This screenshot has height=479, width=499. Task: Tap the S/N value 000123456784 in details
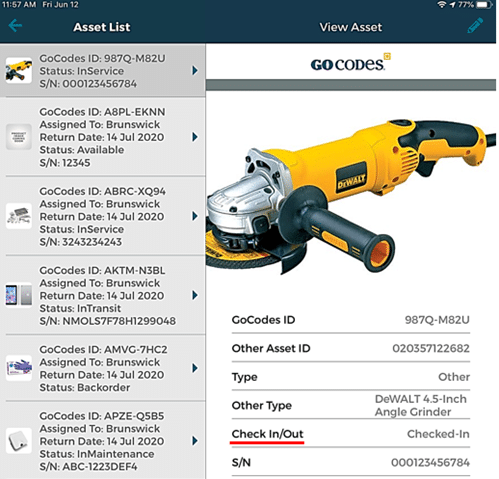[x=430, y=463]
